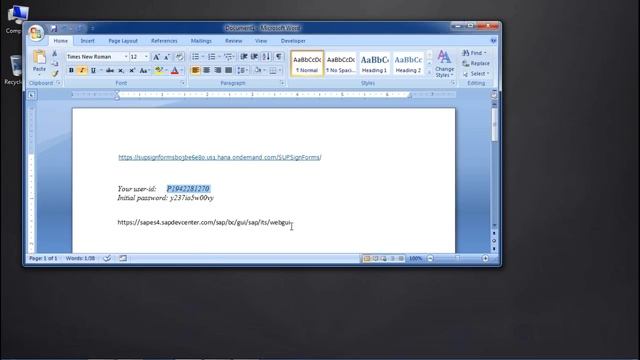Screen dimensions: 640x360
Task: Click the Decrease Indent icon
Action: coord(244,57)
